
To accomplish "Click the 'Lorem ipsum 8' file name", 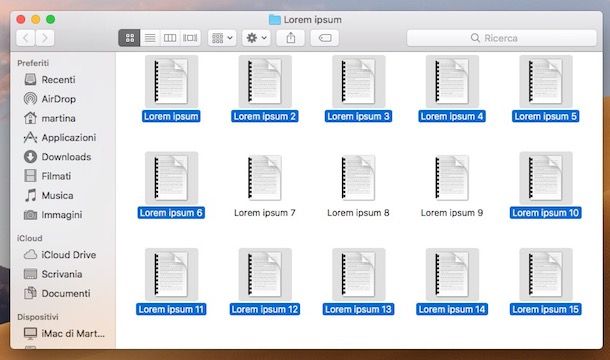I will (x=358, y=213).
